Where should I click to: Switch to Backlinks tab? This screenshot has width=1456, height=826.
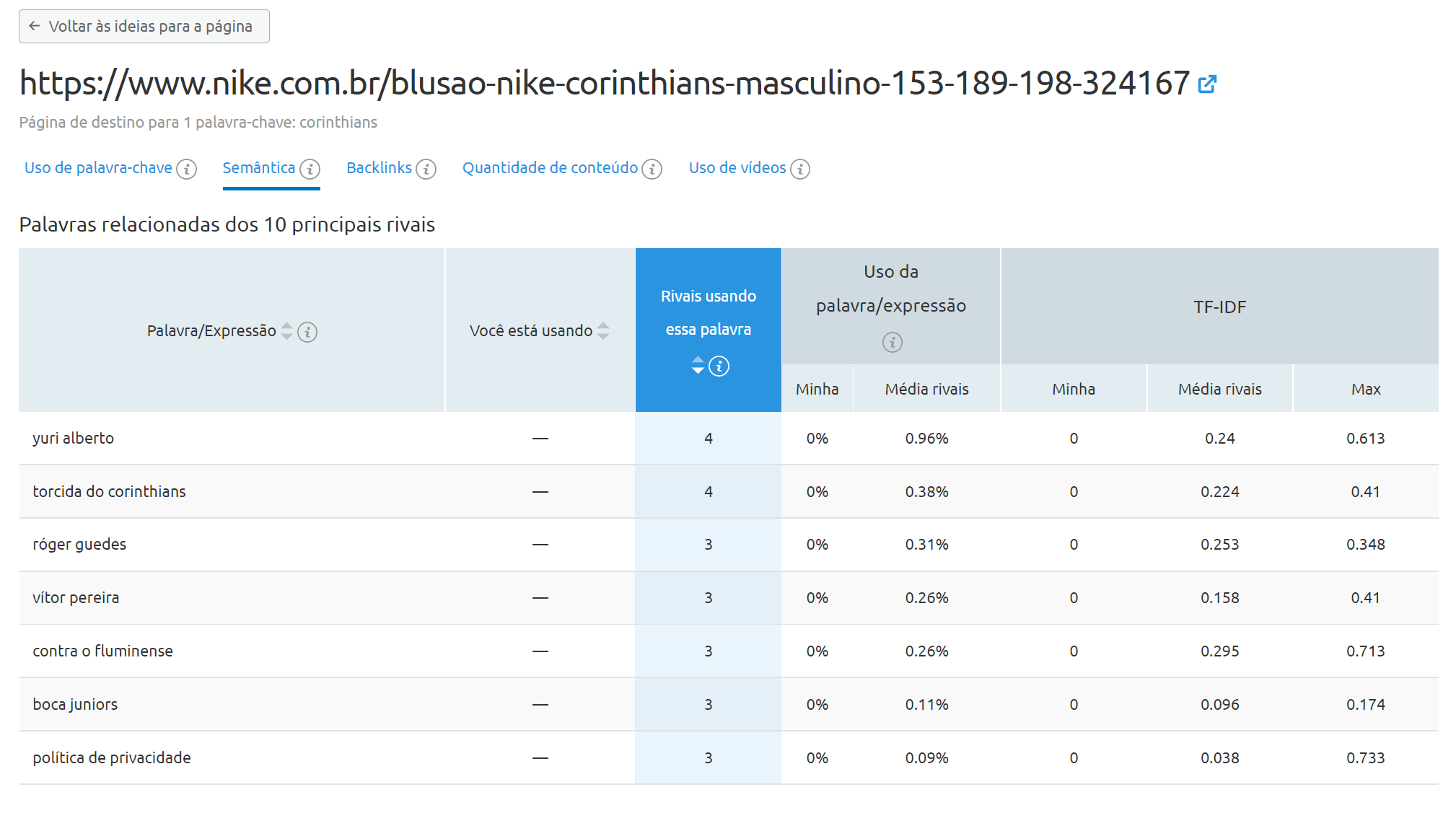(x=379, y=168)
